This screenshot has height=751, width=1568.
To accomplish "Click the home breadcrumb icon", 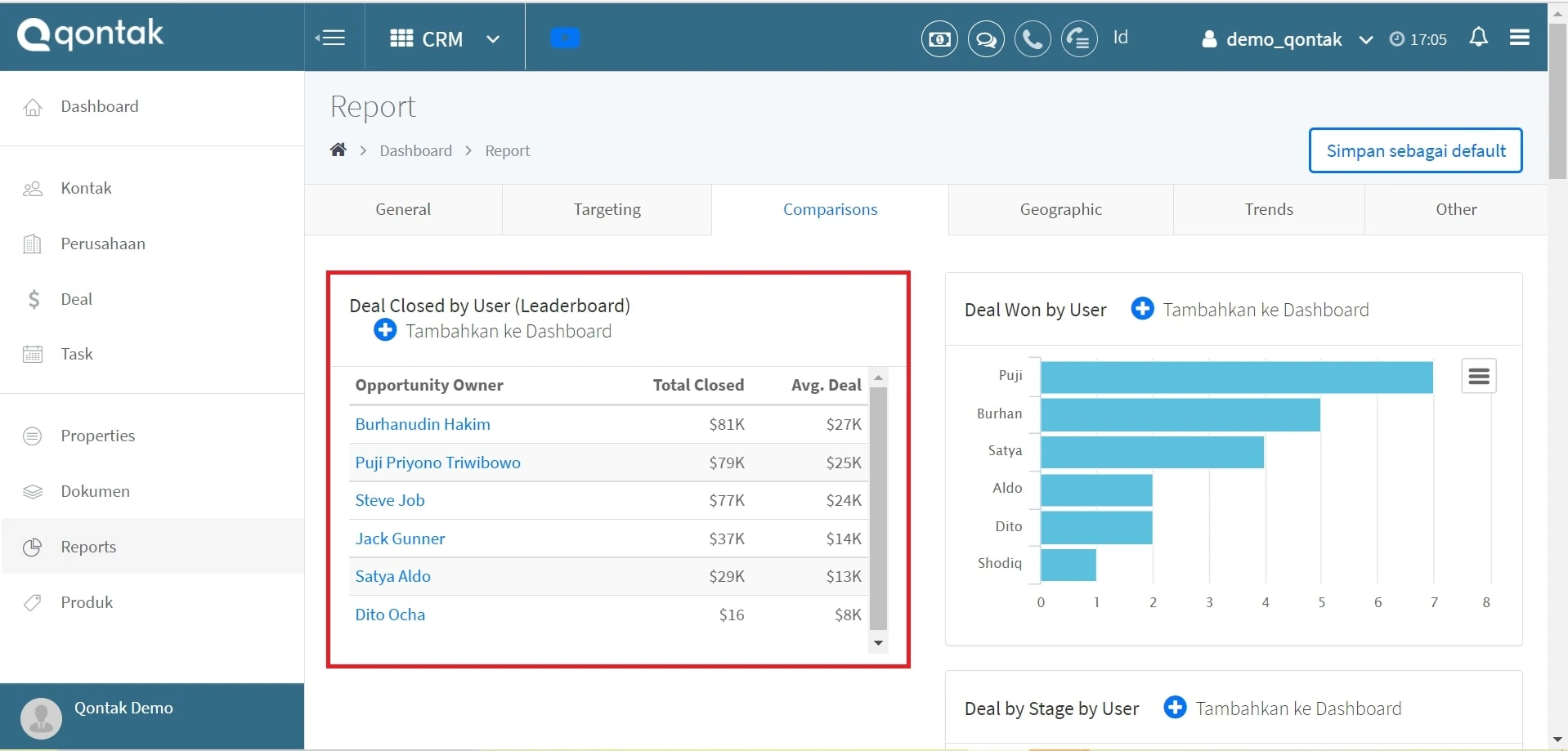I will point(338,150).
